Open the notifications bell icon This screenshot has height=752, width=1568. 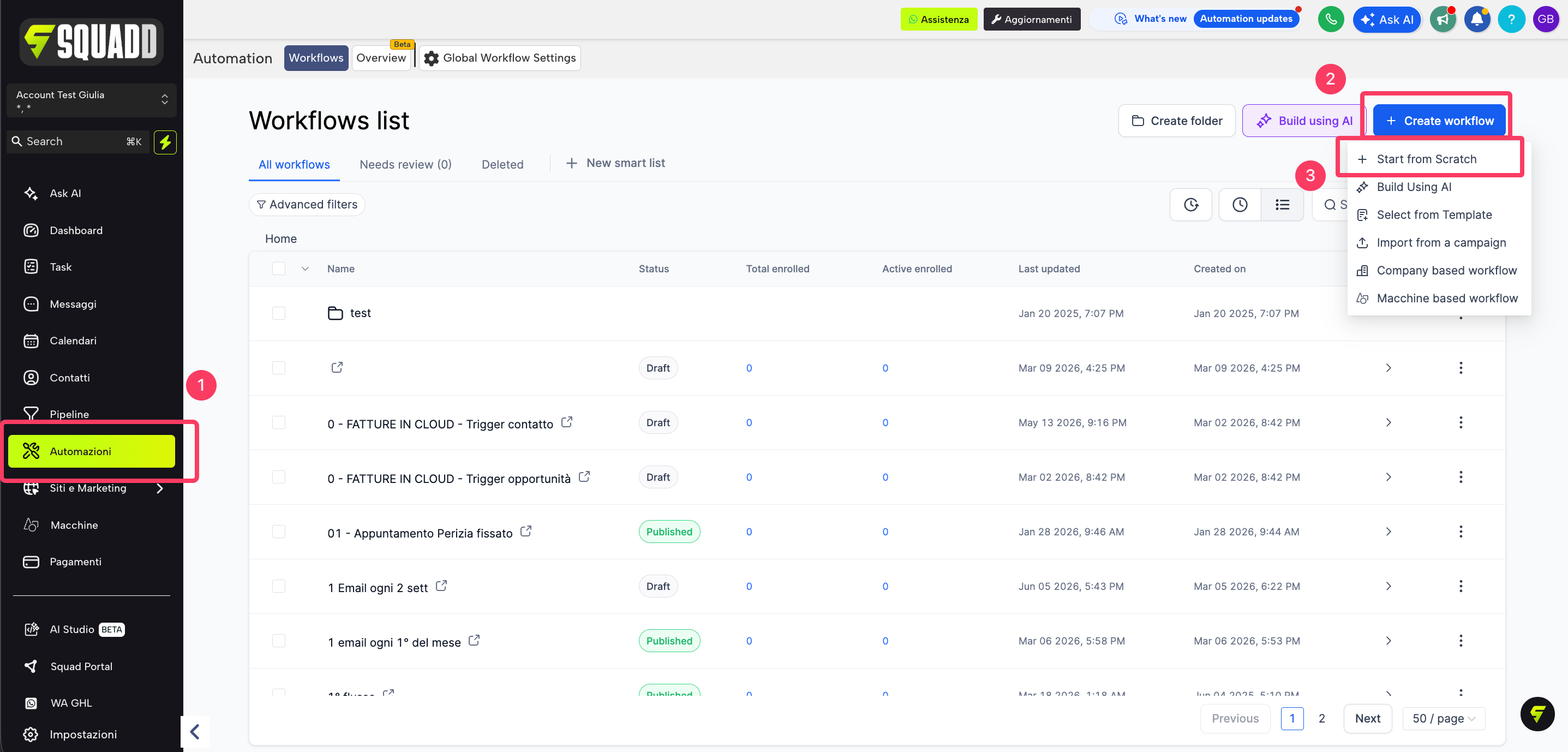pos(1477,20)
